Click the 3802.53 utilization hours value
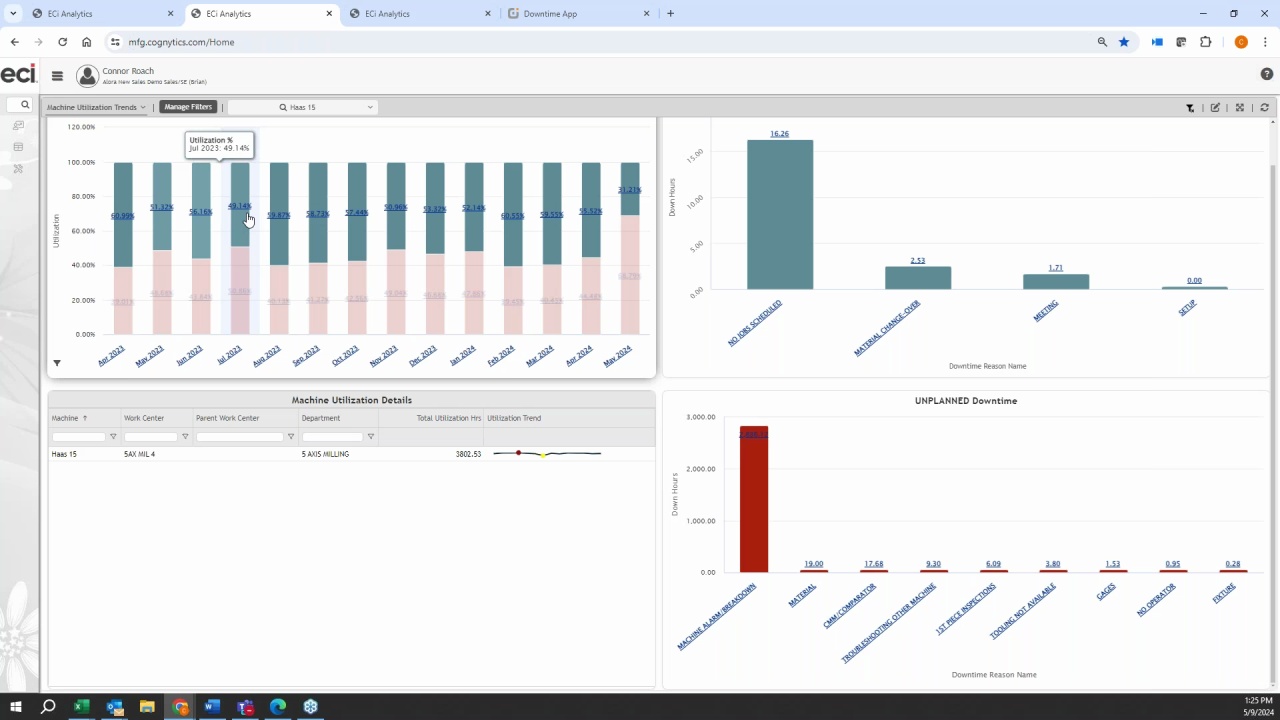Image resolution: width=1280 pixels, height=720 pixels. (468, 454)
